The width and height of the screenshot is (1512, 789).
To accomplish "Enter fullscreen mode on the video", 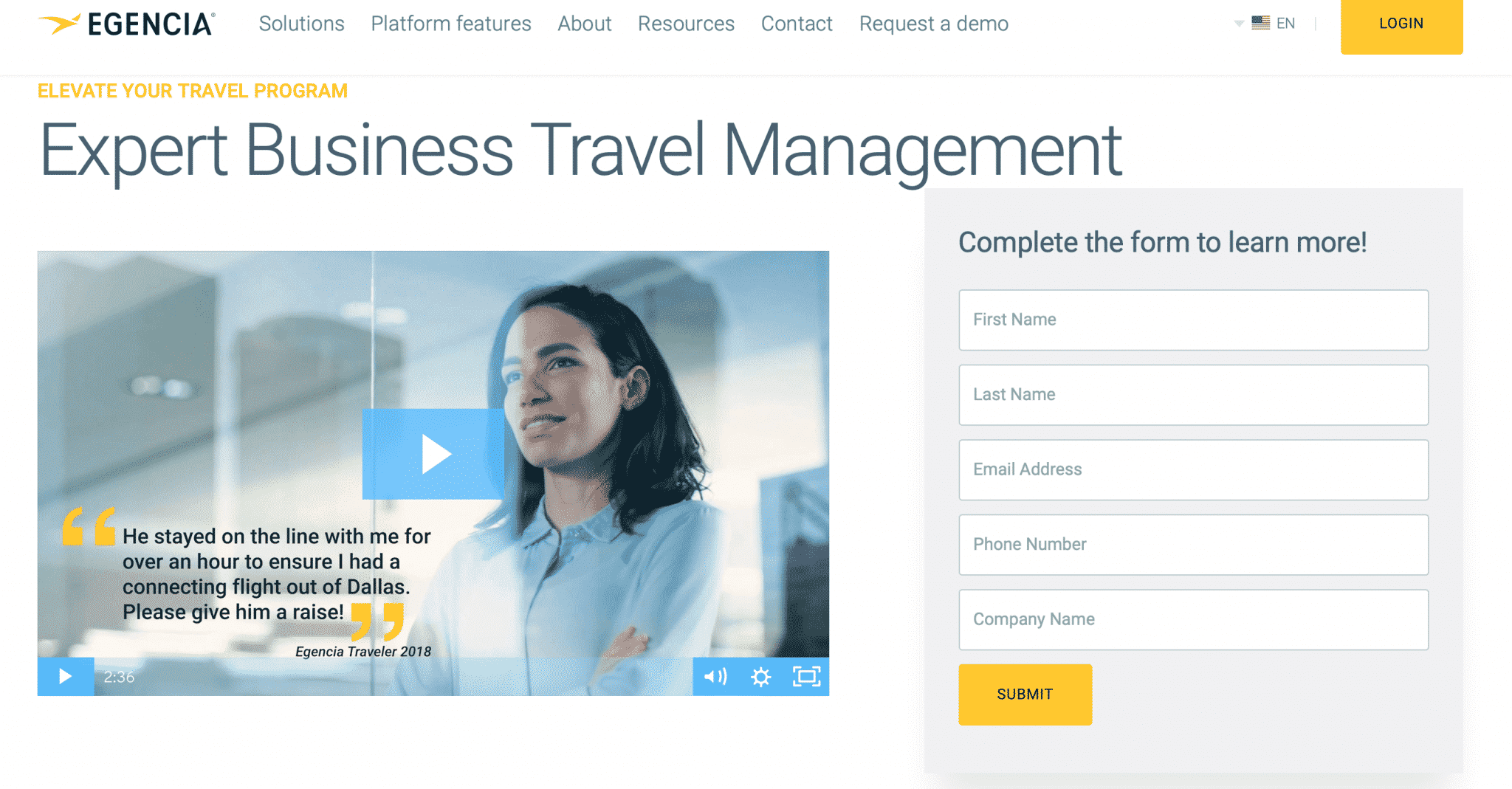I will pos(806,676).
